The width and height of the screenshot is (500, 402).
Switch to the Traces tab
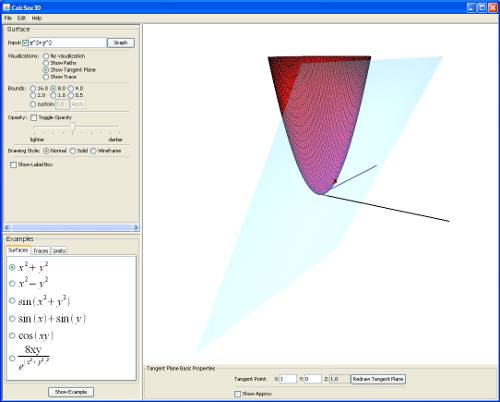tap(41, 251)
